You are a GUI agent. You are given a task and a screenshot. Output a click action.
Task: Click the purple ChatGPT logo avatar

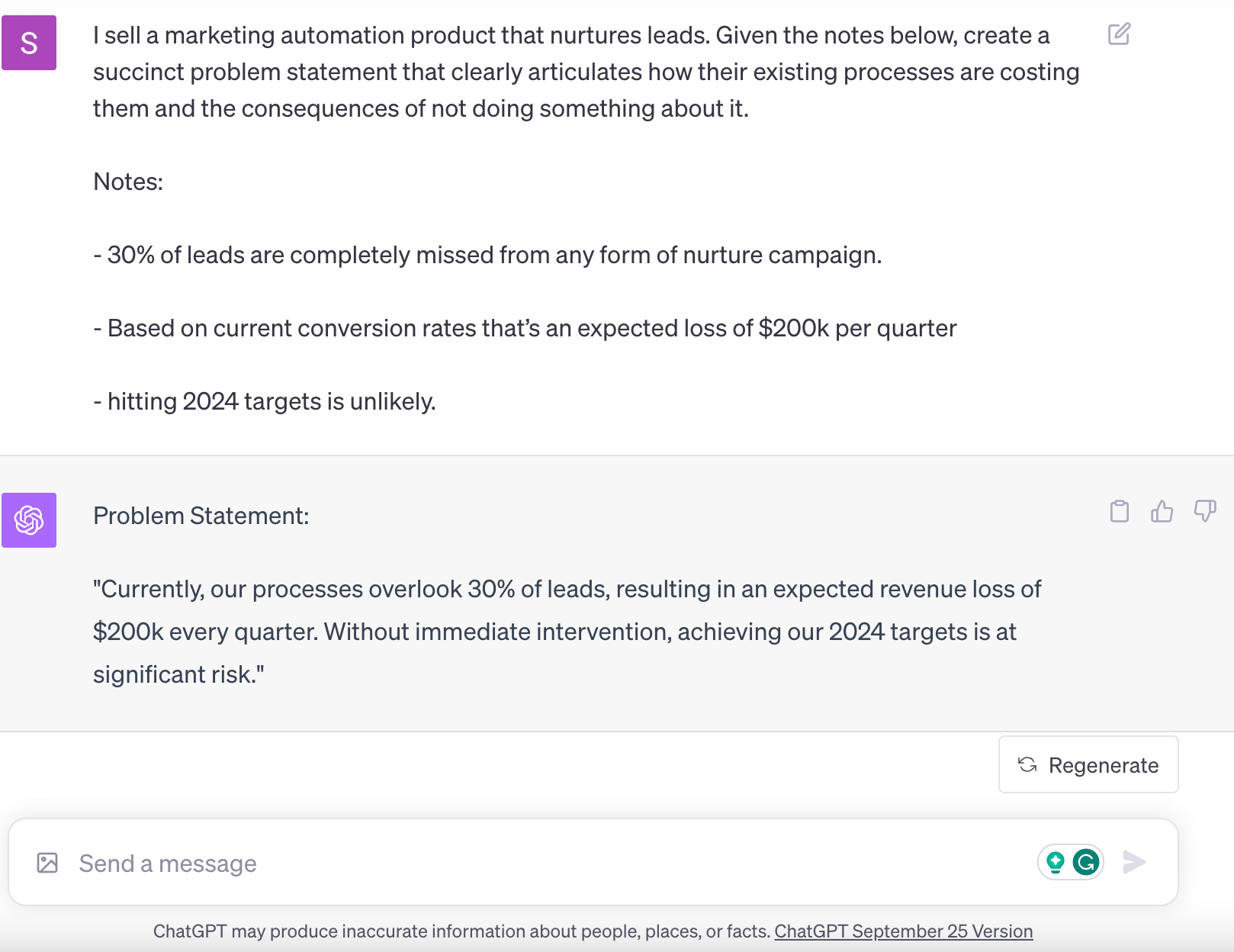tap(29, 520)
